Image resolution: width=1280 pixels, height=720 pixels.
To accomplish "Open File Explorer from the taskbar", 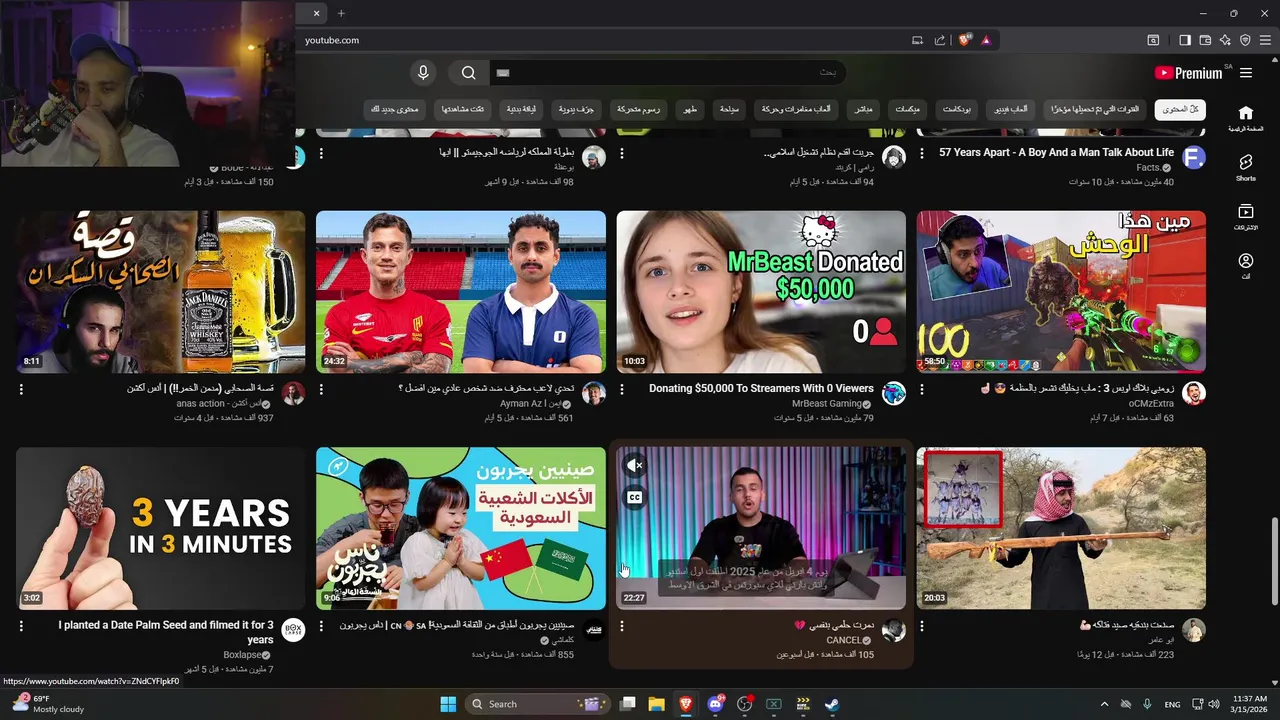I will click(x=656, y=704).
